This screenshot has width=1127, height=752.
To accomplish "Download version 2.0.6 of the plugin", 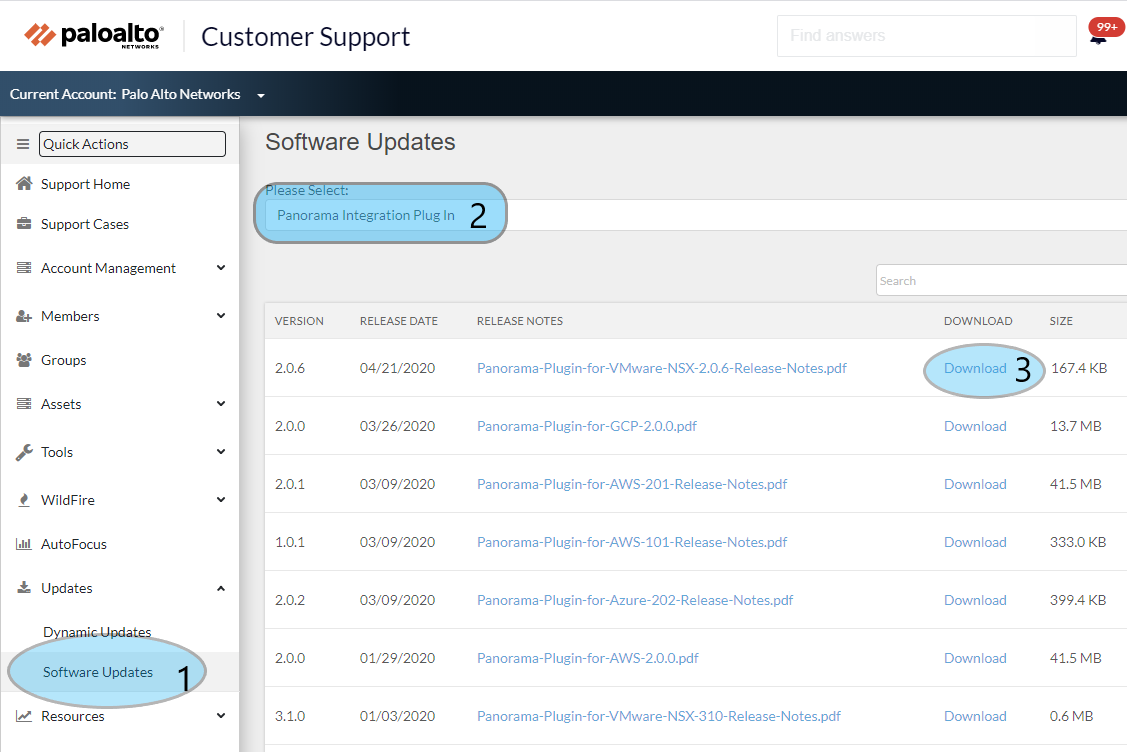I will click(975, 368).
